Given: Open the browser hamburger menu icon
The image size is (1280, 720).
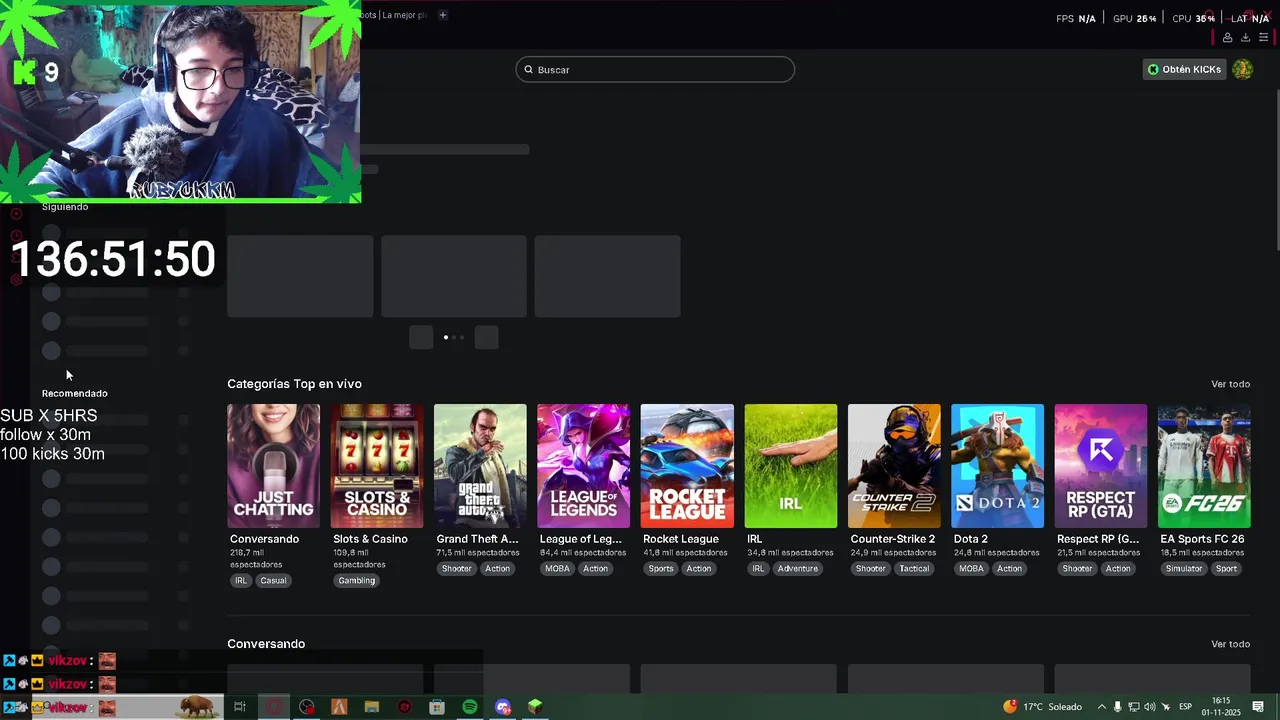Looking at the screenshot, I should [x=1263, y=38].
